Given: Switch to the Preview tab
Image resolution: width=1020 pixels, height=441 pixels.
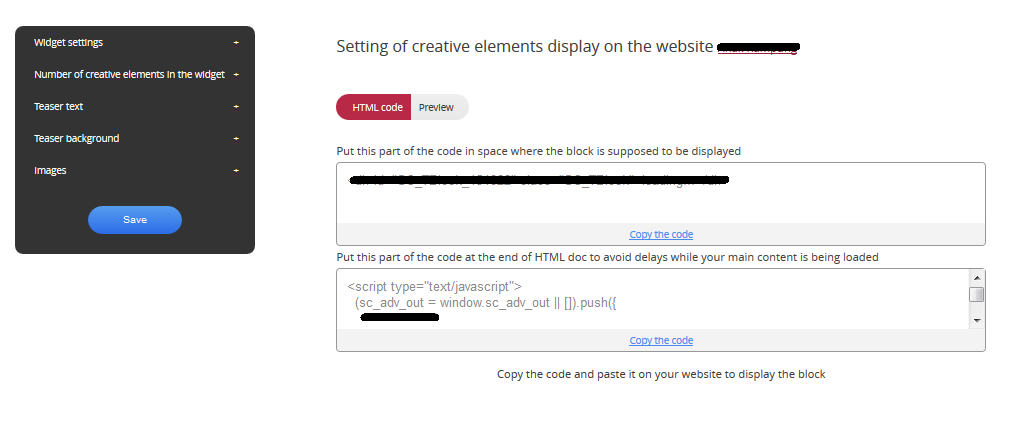Looking at the screenshot, I should click(x=436, y=107).
